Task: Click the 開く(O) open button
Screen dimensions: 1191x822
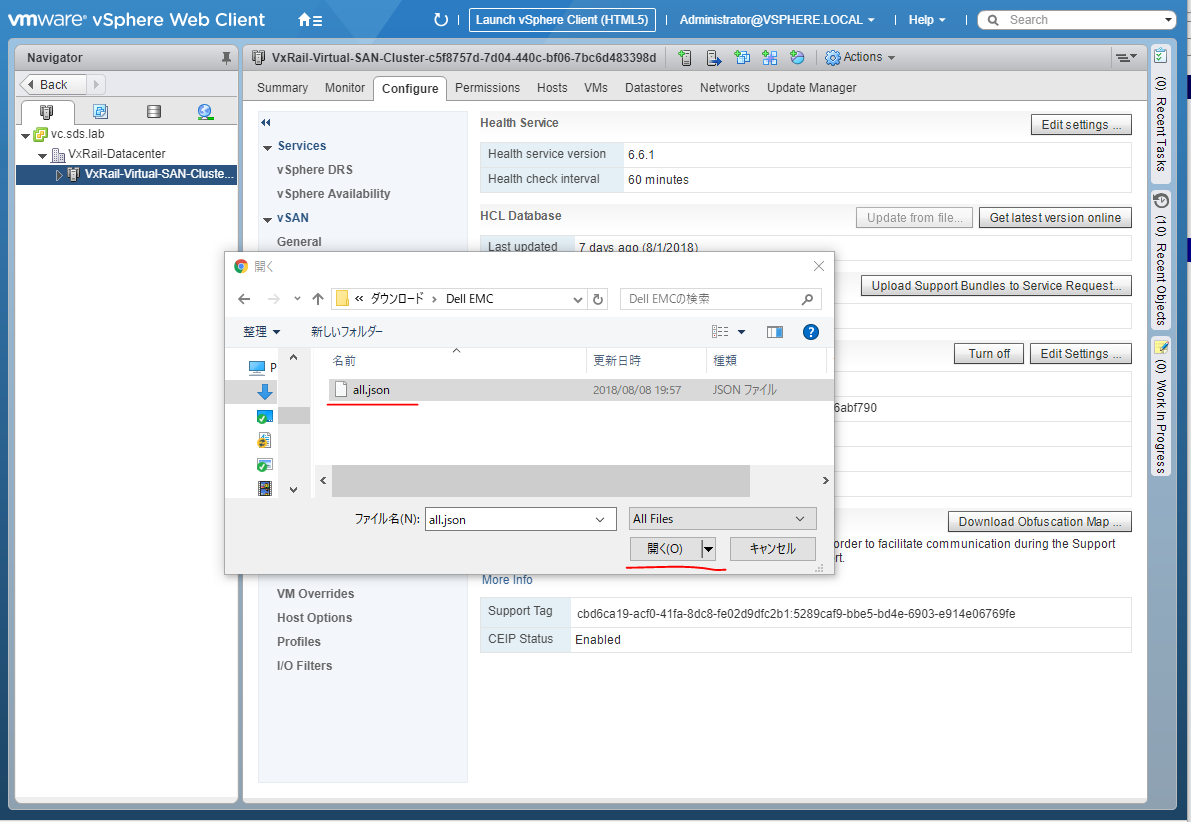Action: (665, 549)
